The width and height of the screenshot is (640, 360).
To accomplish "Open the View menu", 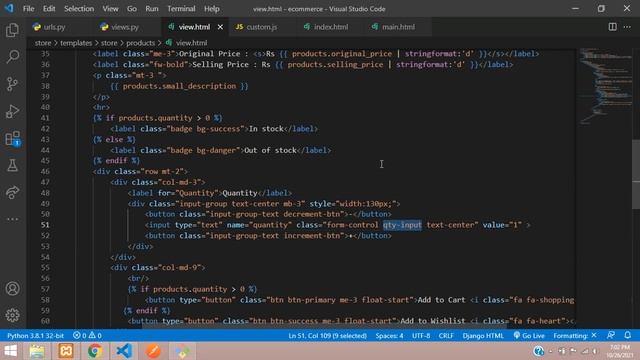I will [110, 9].
